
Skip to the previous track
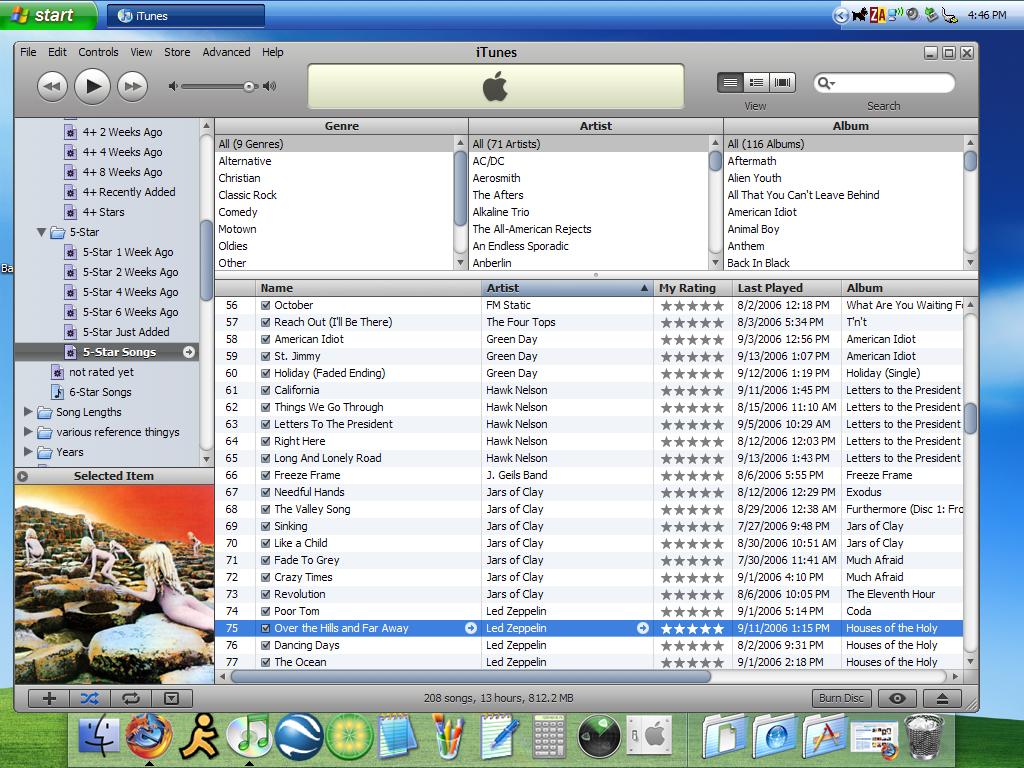point(52,86)
